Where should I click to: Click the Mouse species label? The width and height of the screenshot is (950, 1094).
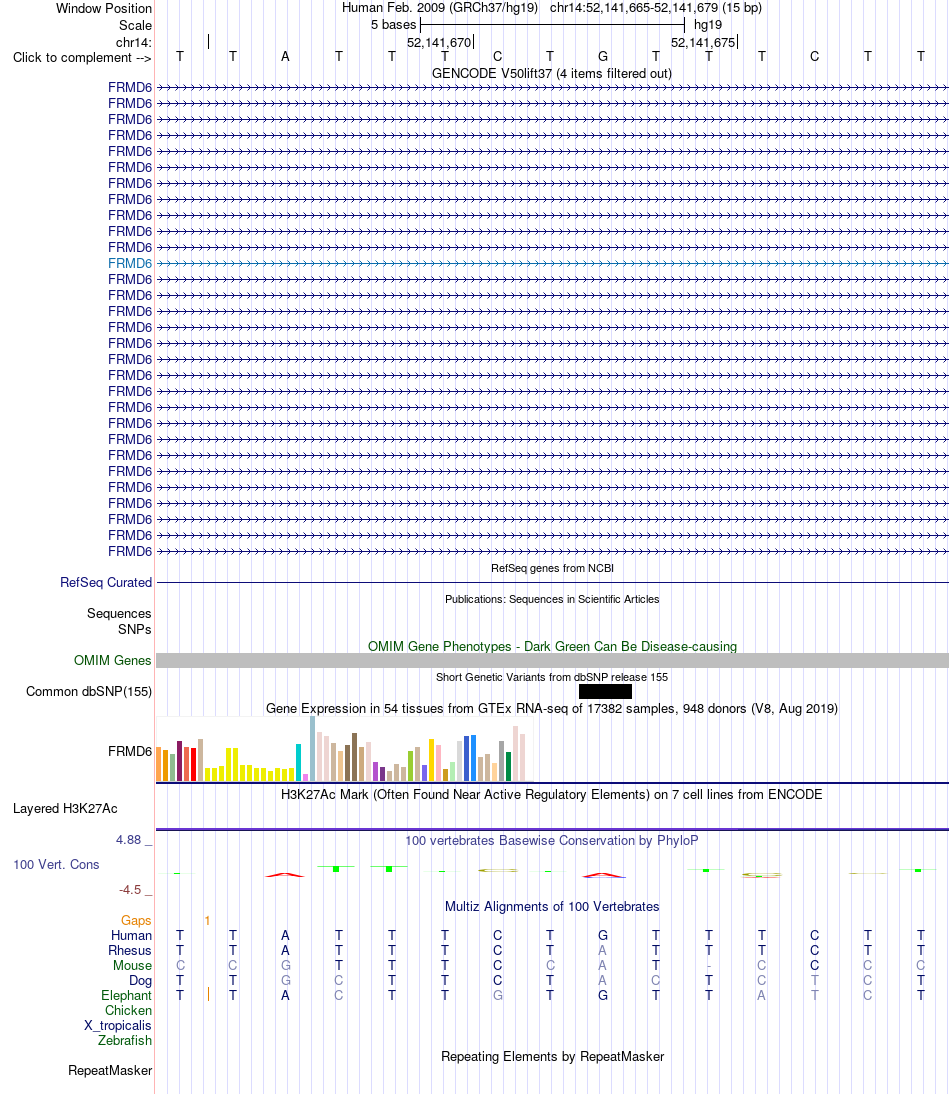133,966
